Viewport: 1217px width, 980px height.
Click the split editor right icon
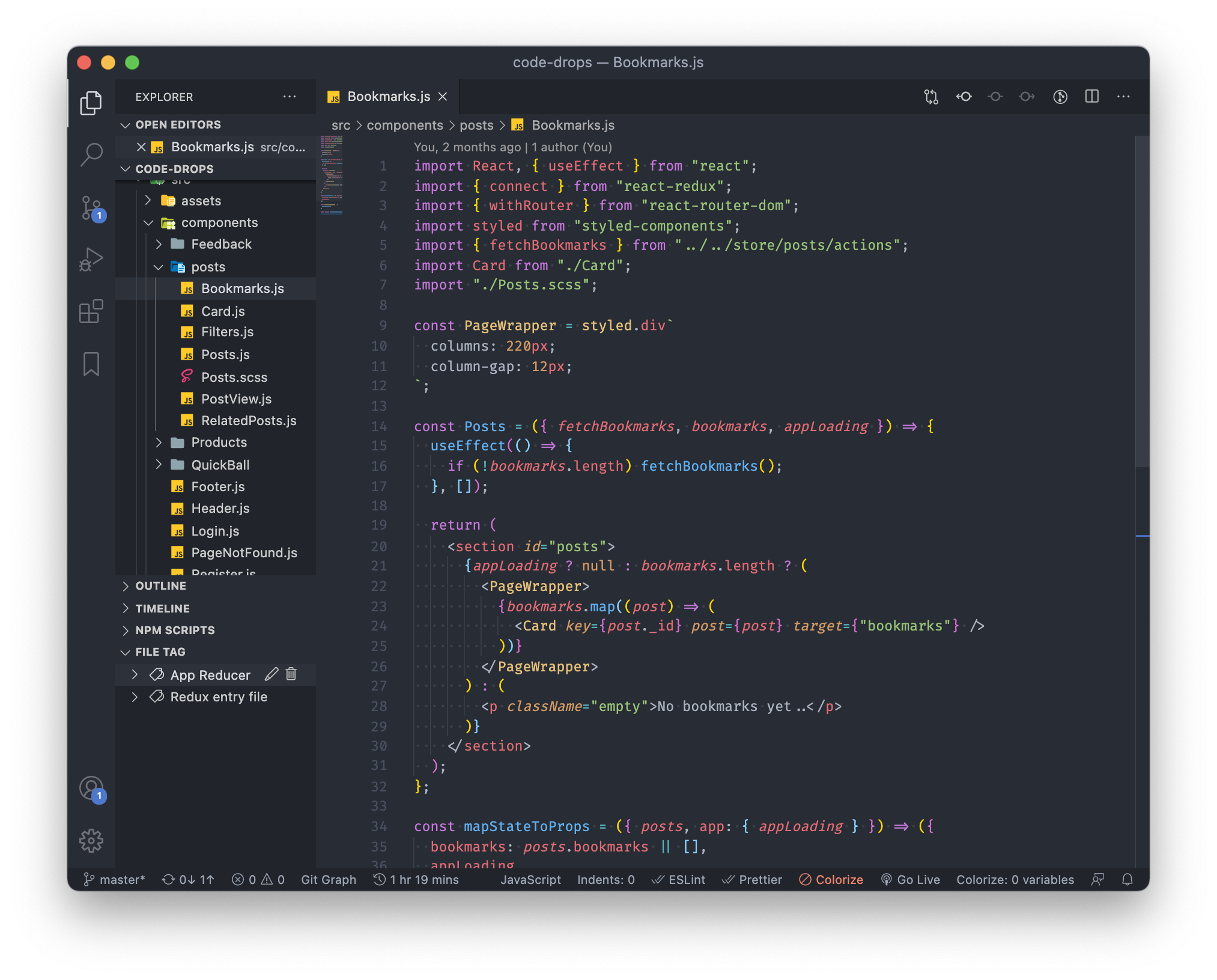[x=1091, y=97]
